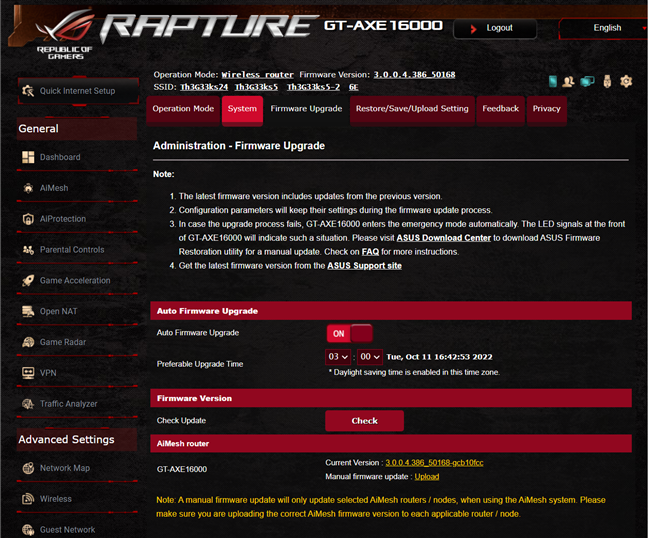Open the Feedback tab

pos(500,109)
